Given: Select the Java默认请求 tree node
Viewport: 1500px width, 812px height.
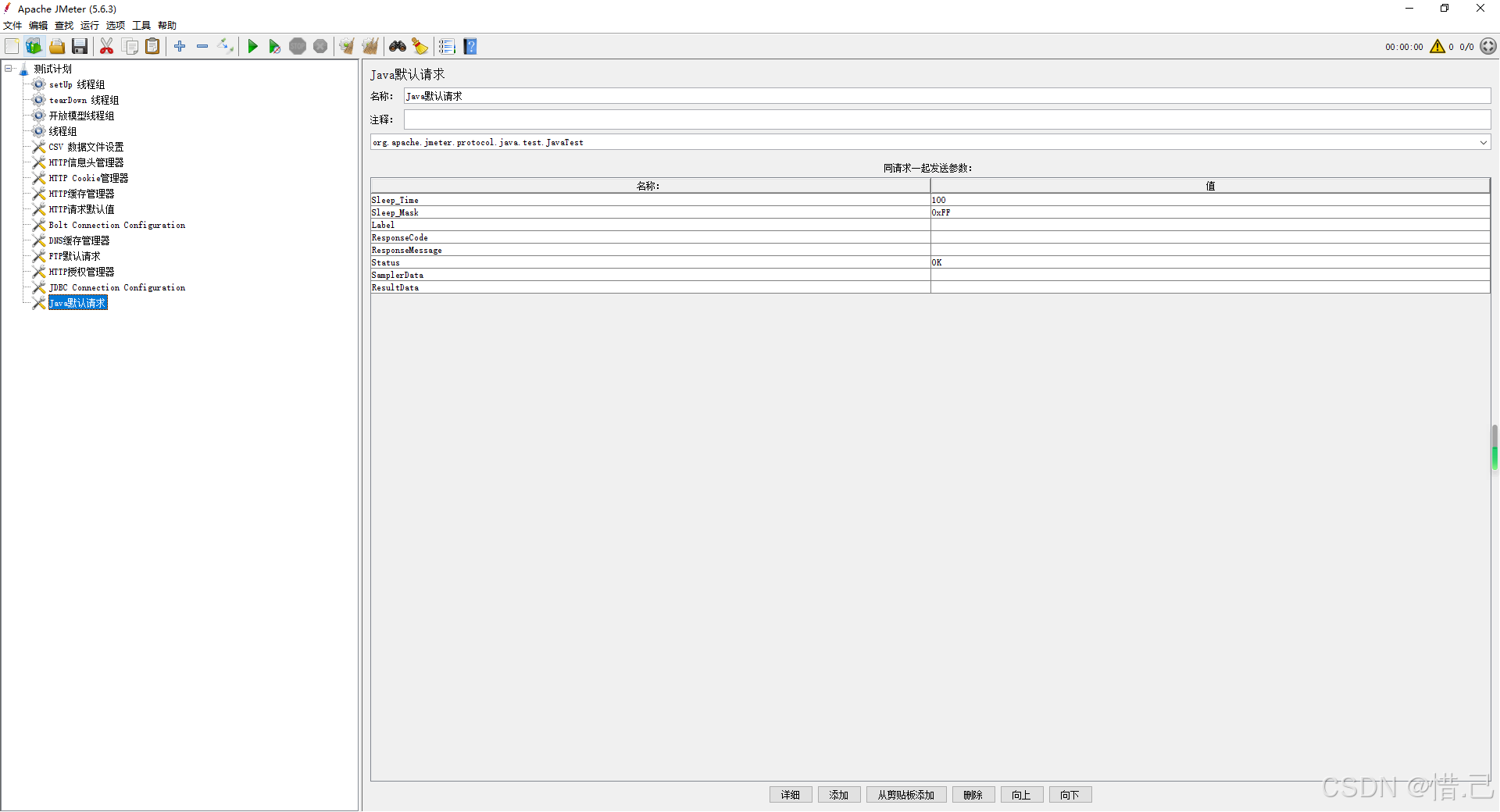Looking at the screenshot, I should (x=77, y=303).
